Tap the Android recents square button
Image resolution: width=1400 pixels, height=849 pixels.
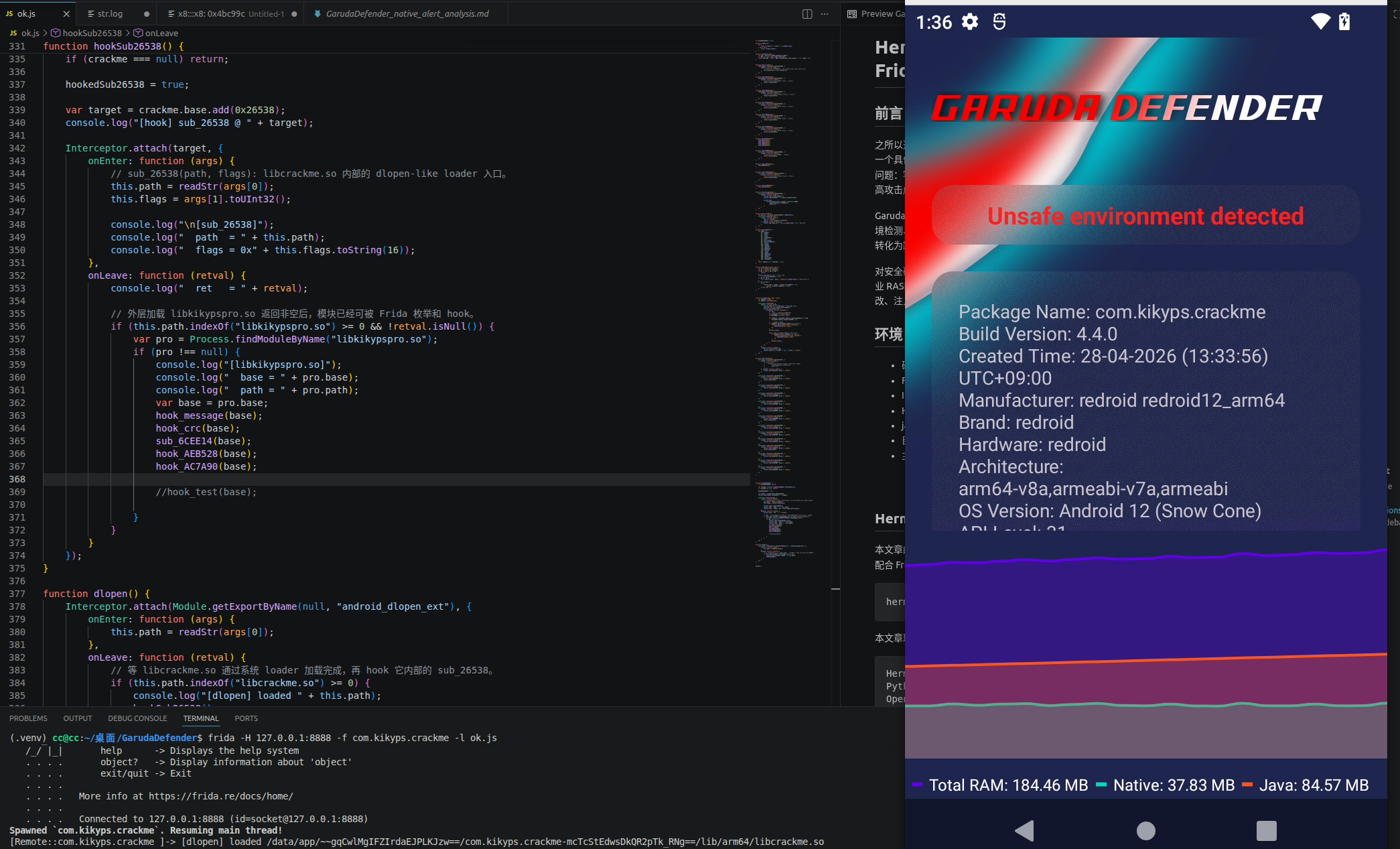1266,831
